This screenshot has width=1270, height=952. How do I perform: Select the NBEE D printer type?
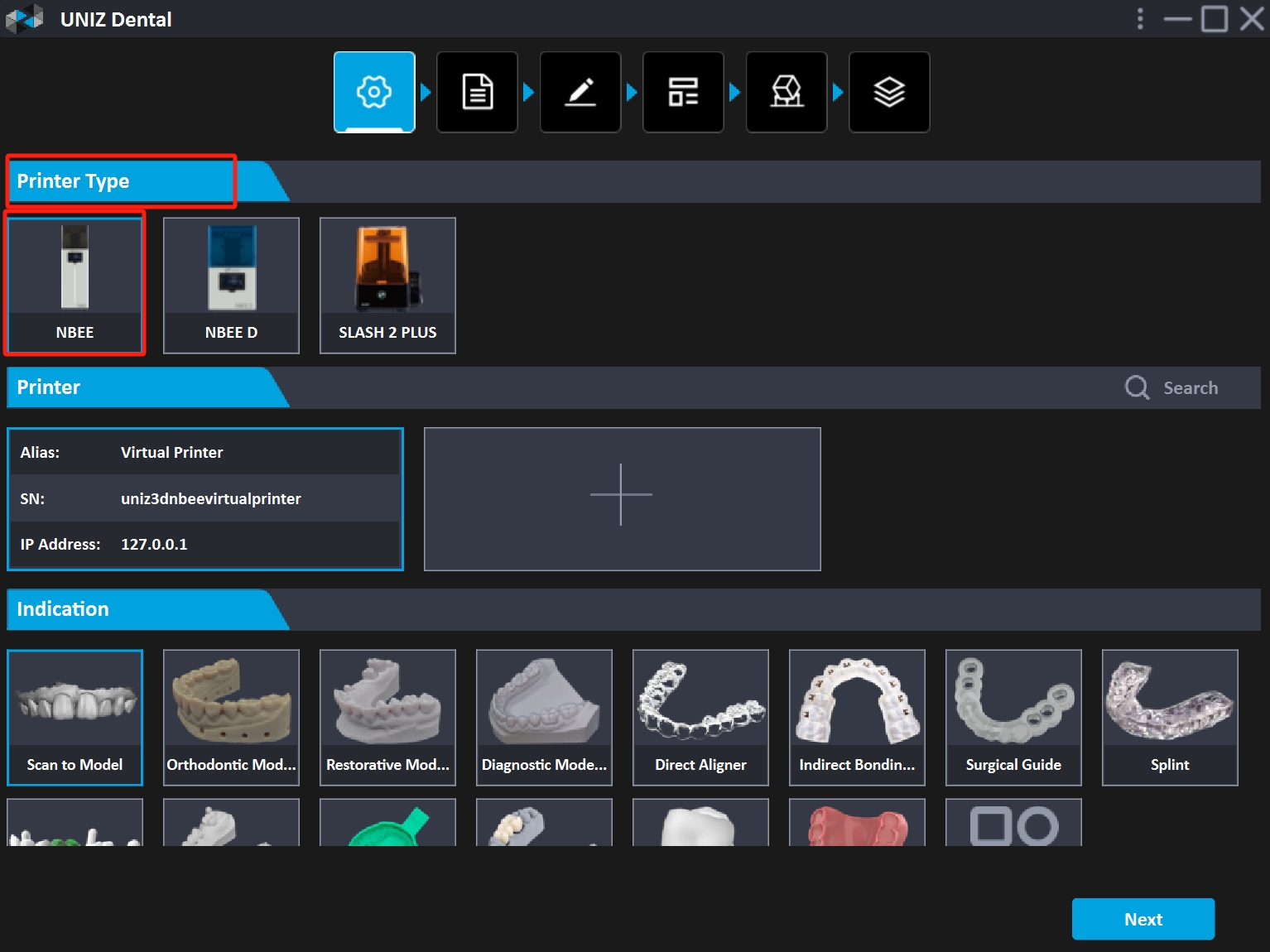click(231, 286)
